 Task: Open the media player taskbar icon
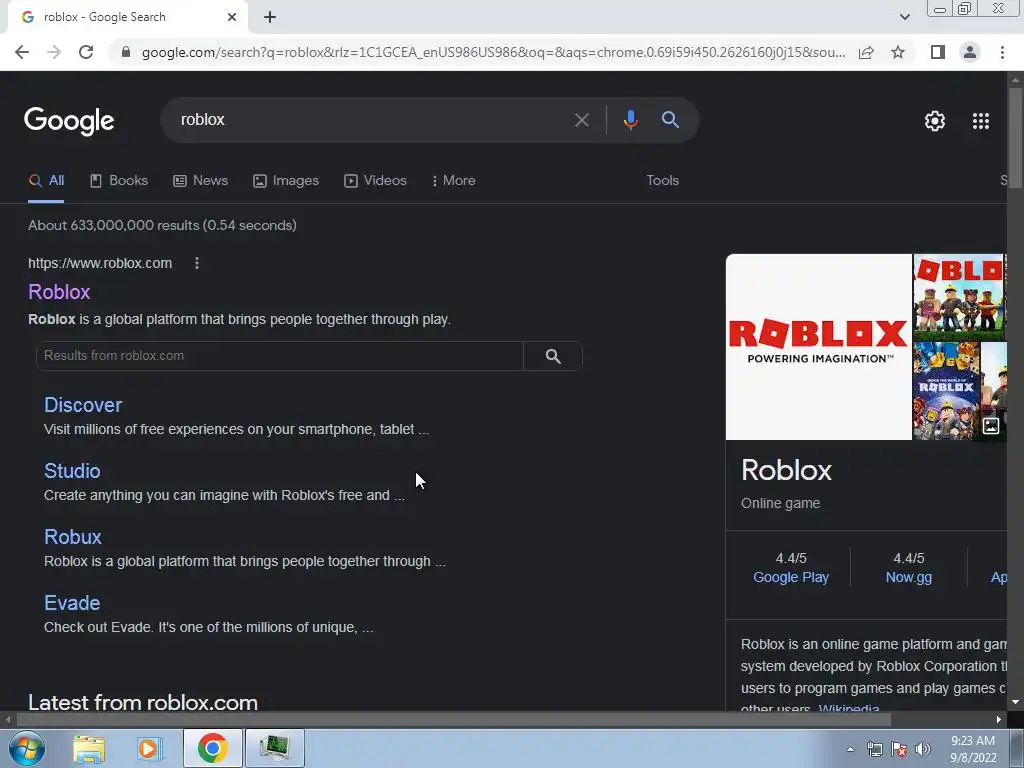tap(150, 748)
